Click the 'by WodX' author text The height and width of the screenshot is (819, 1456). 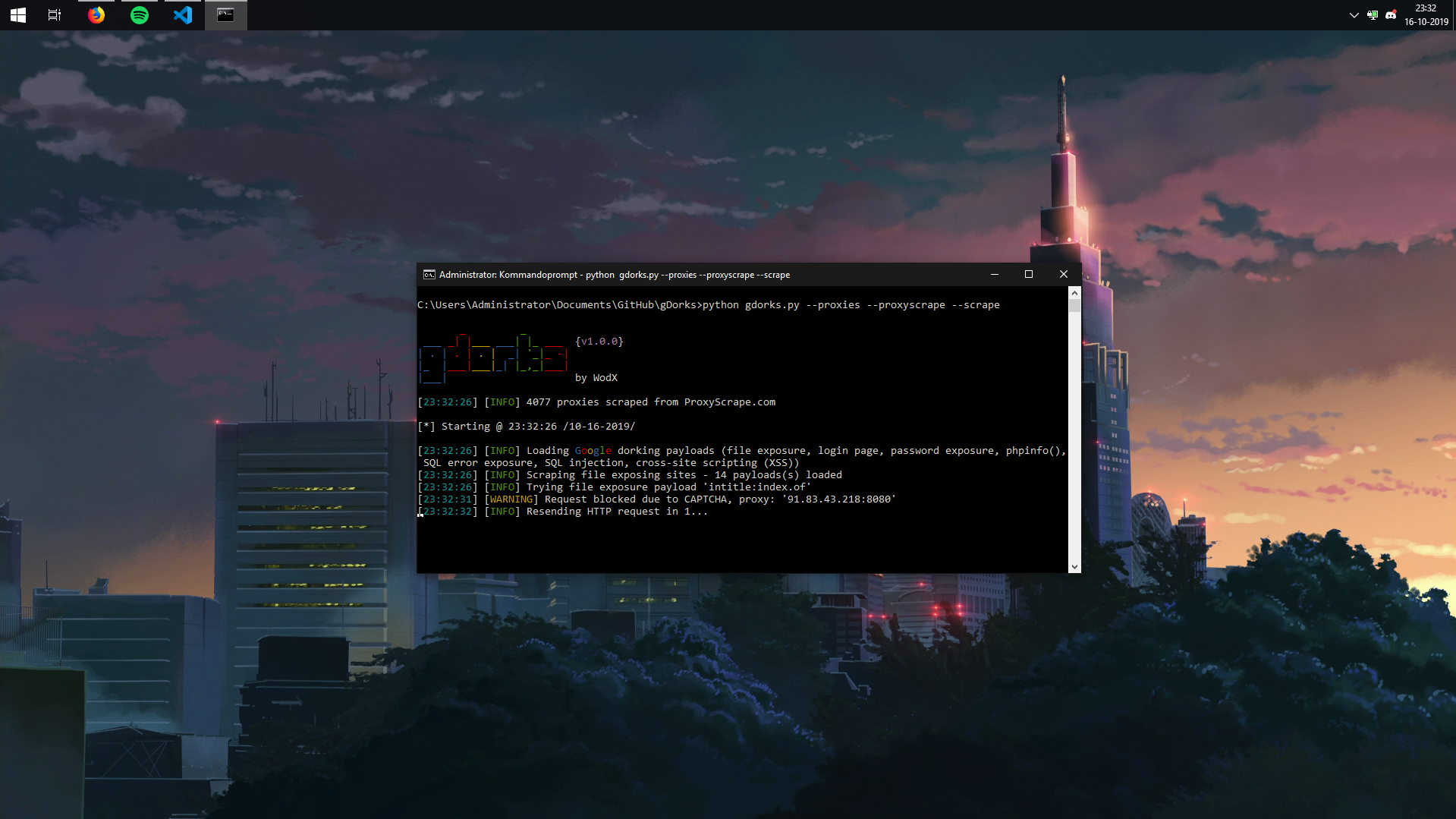coord(596,378)
